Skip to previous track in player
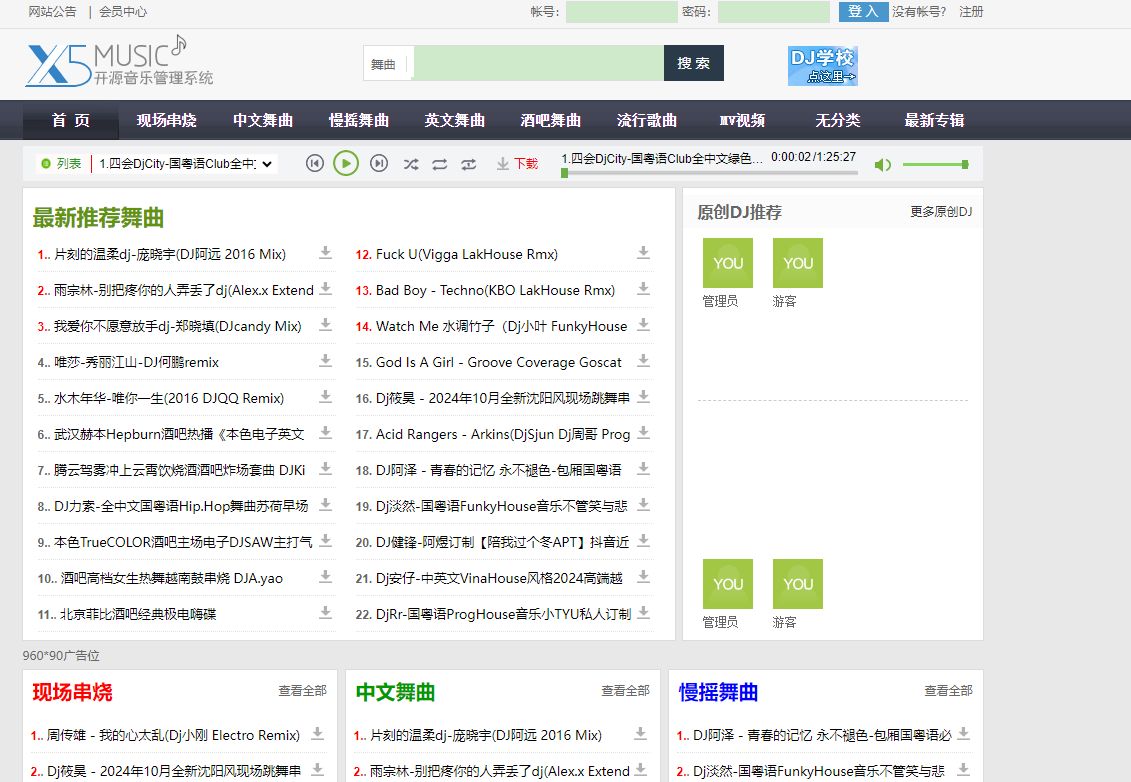1131x782 pixels. click(314, 164)
